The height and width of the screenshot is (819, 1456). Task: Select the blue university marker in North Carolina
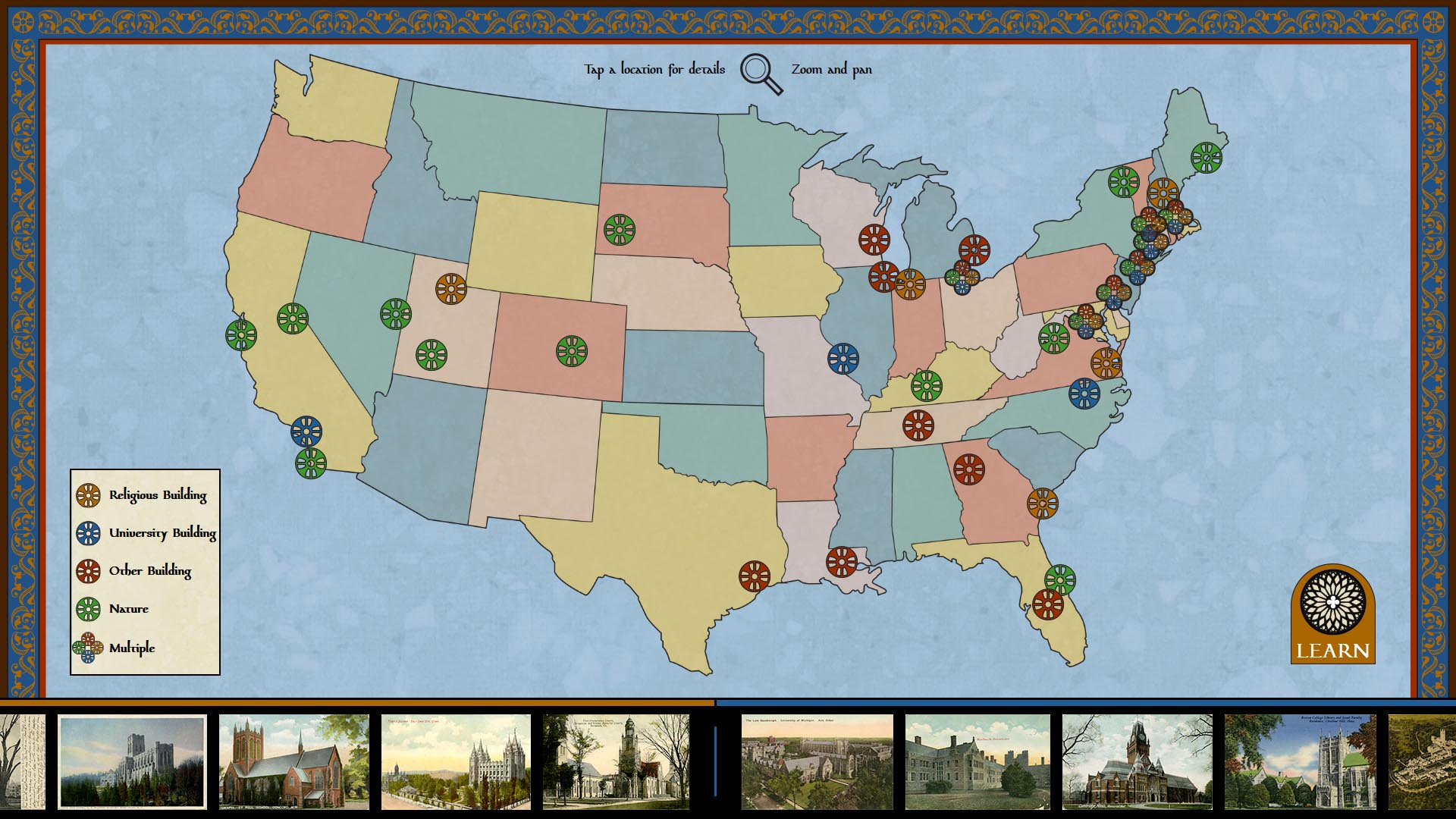pos(1084,394)
